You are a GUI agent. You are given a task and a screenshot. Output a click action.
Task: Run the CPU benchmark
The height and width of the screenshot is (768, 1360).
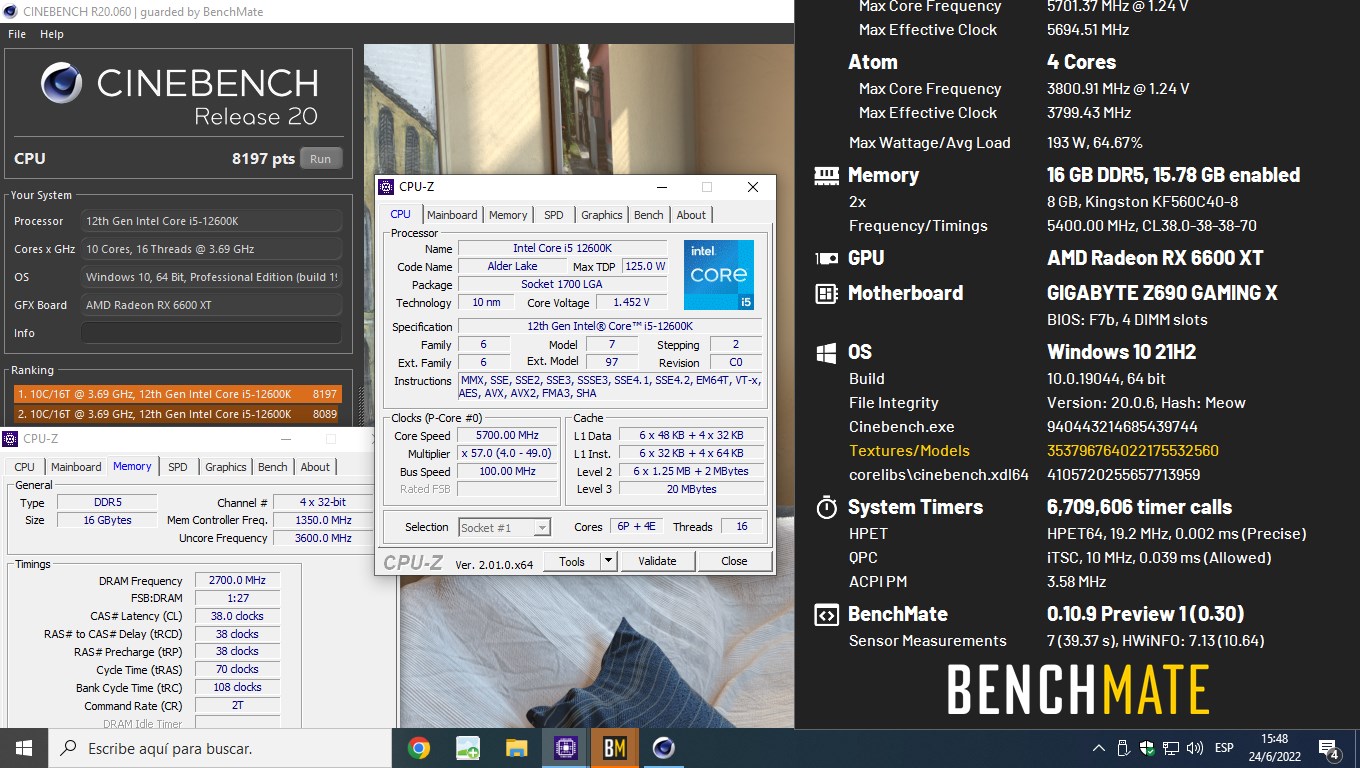[320, 158]
